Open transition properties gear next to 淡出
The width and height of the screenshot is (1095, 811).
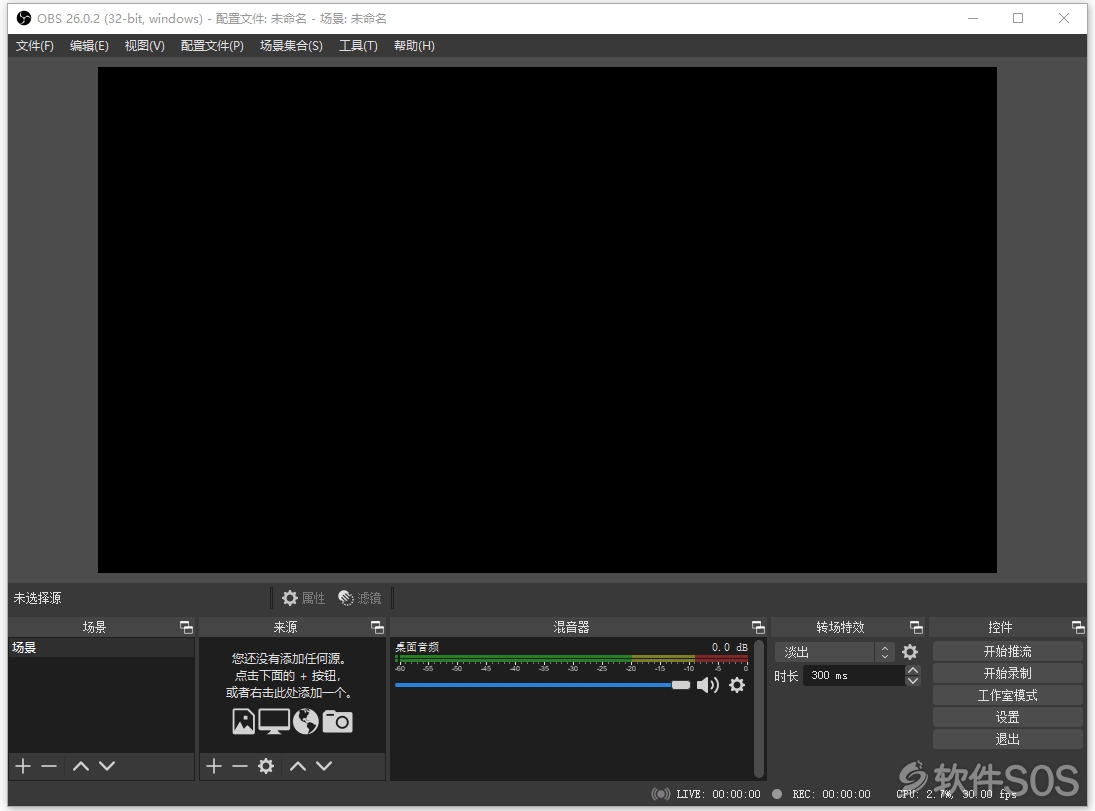[x=910, y=652]
